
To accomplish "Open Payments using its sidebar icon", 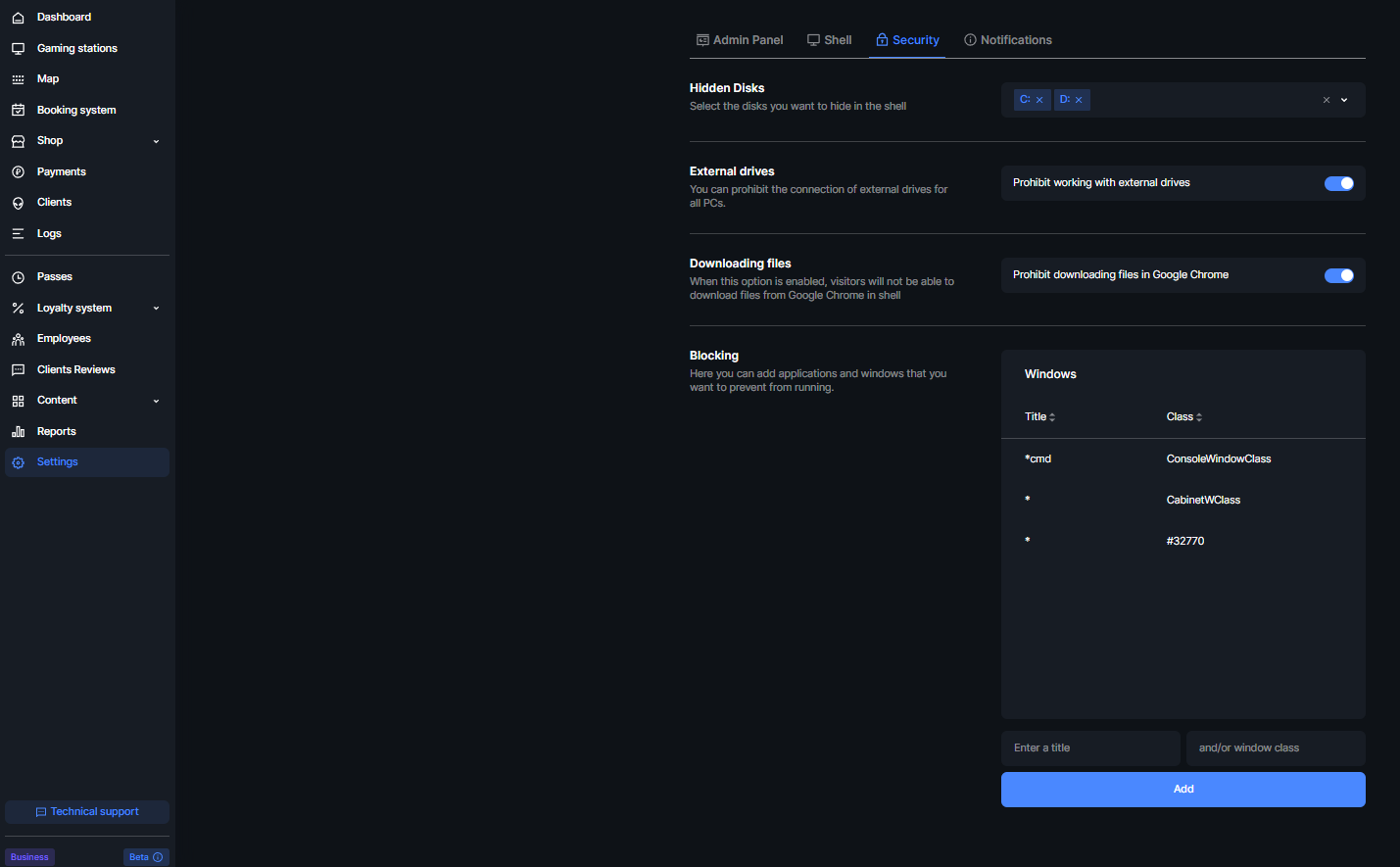I will 19,171.
